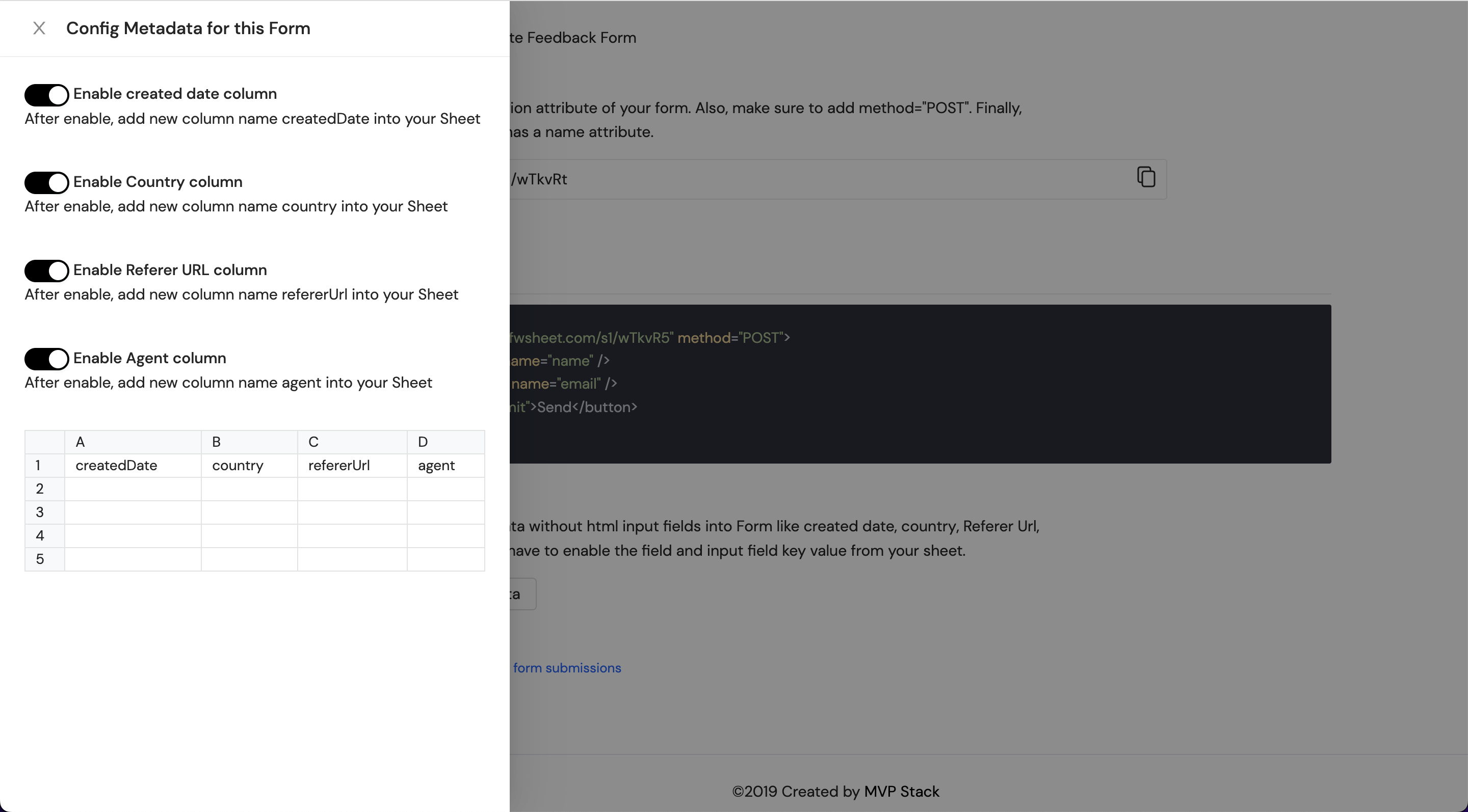Click the endpoint URL input field
The height and width of the screenshot is (812, 1468).
pyautogui.click(x=798, y=179)
